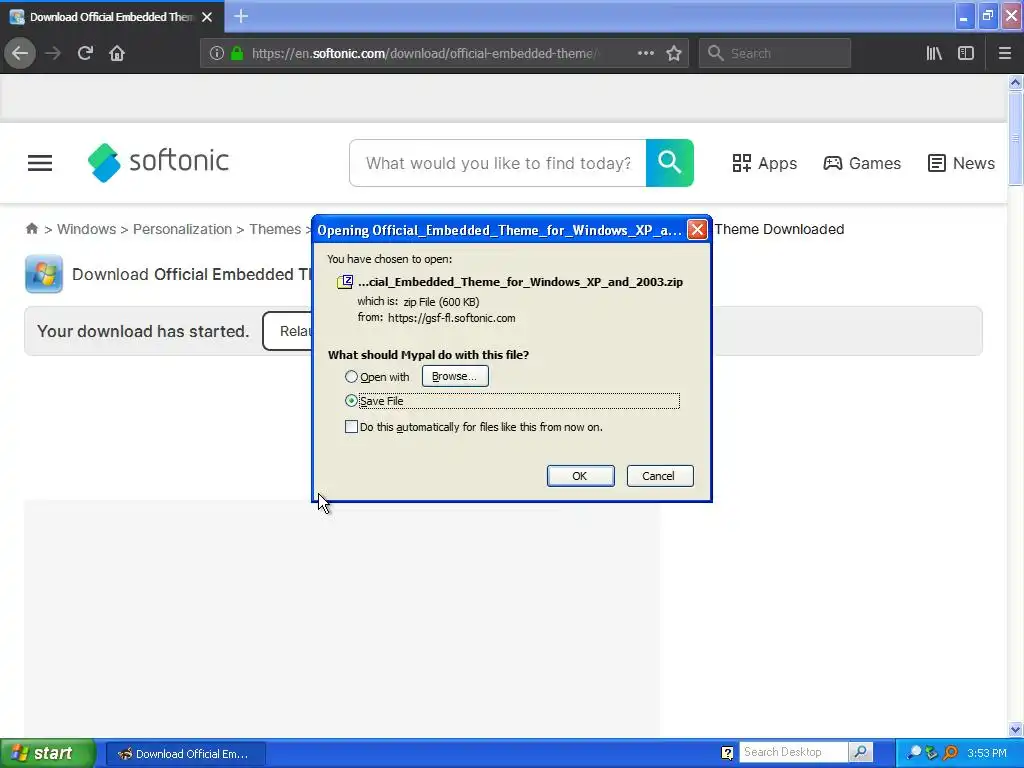
Task: Confirm the download with OK
Action: point(580,476)
